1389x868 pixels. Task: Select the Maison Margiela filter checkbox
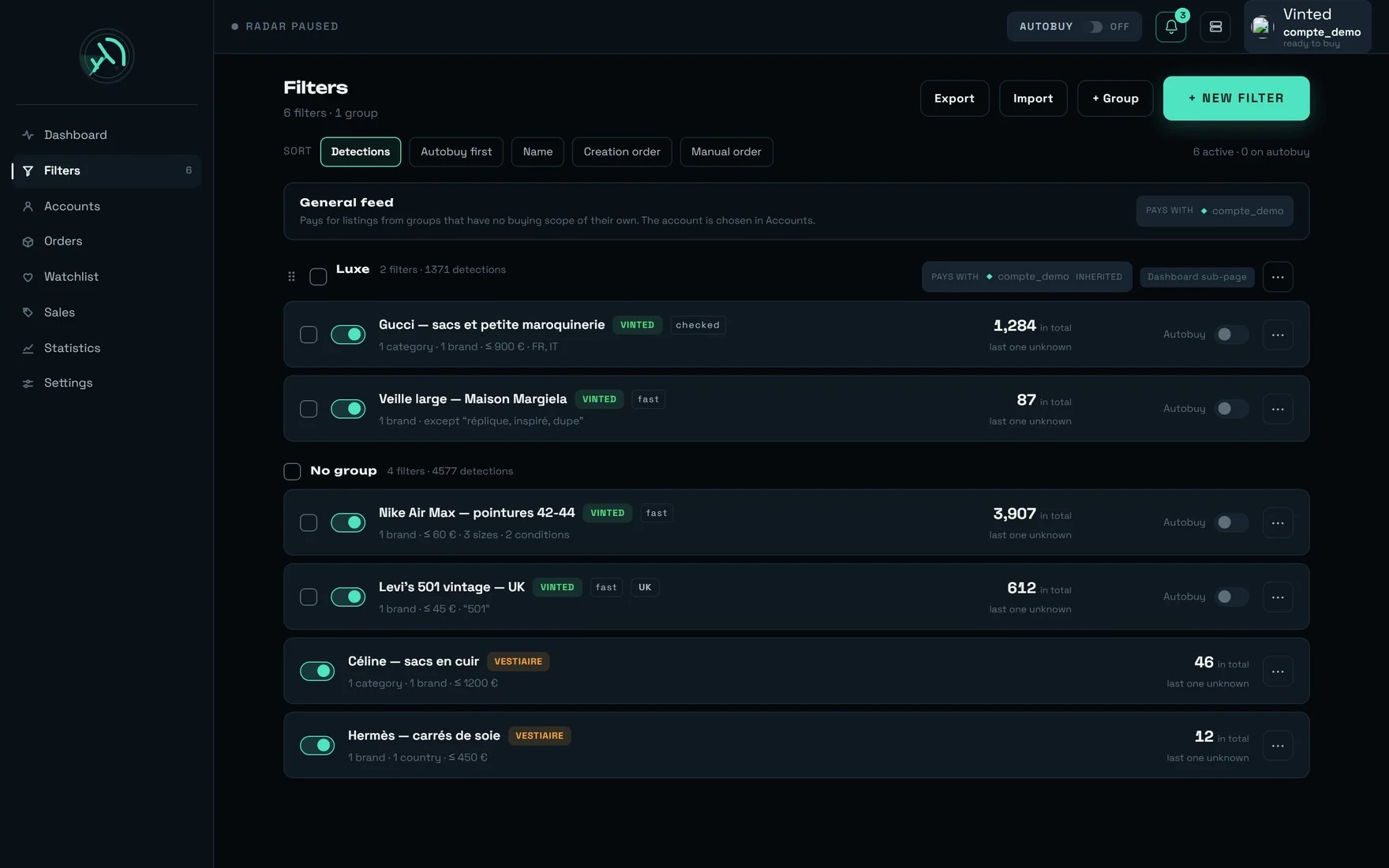coord(309,409)
